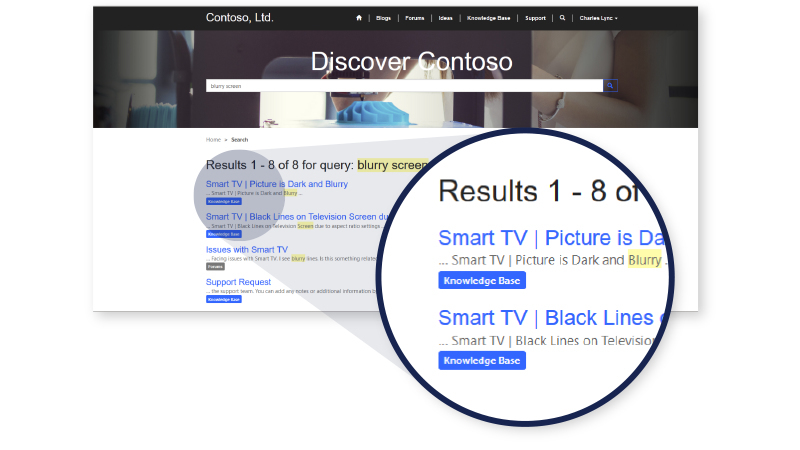The width and height of the screenshot is (800, 450).
Task: Open the Support menu item
Action: (x=535, y=18)
